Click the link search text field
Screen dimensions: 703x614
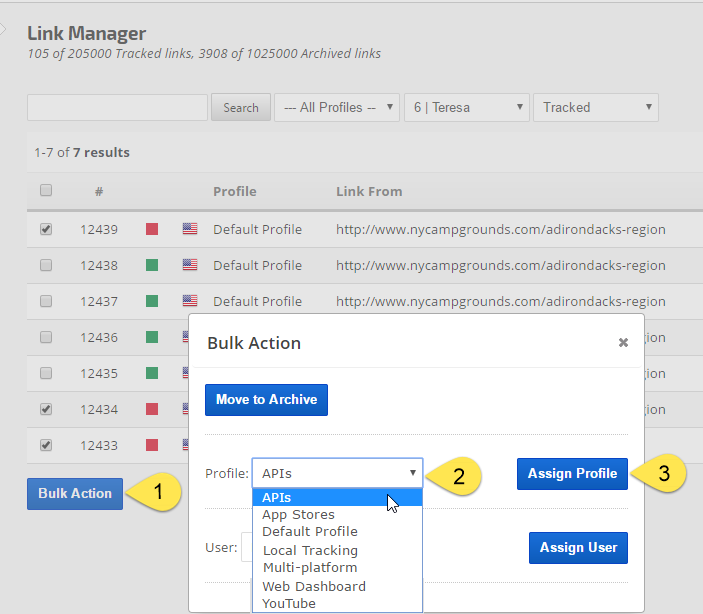(x=117, y=108)
